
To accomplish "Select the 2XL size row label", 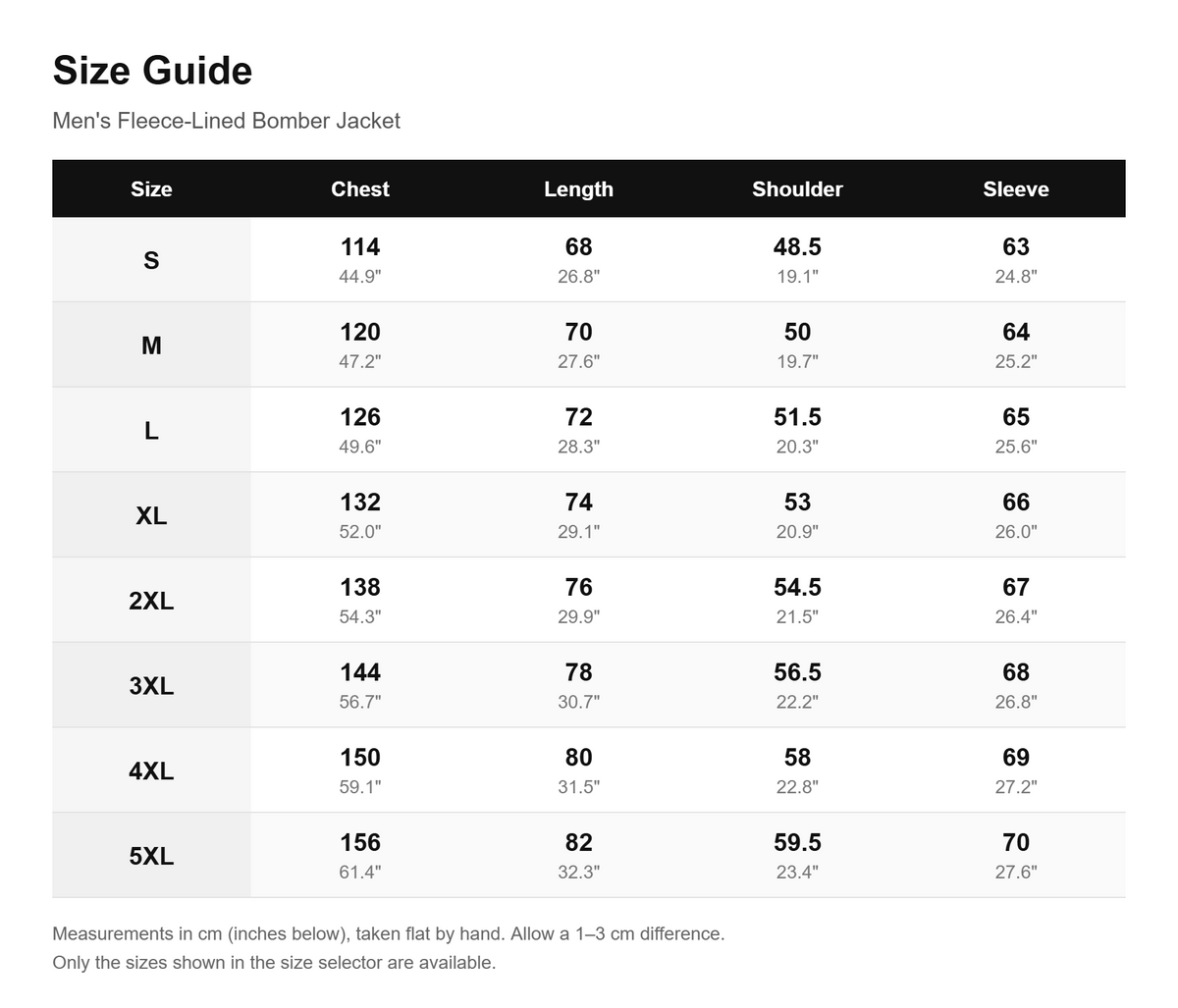I will click(x=151, y=601).
